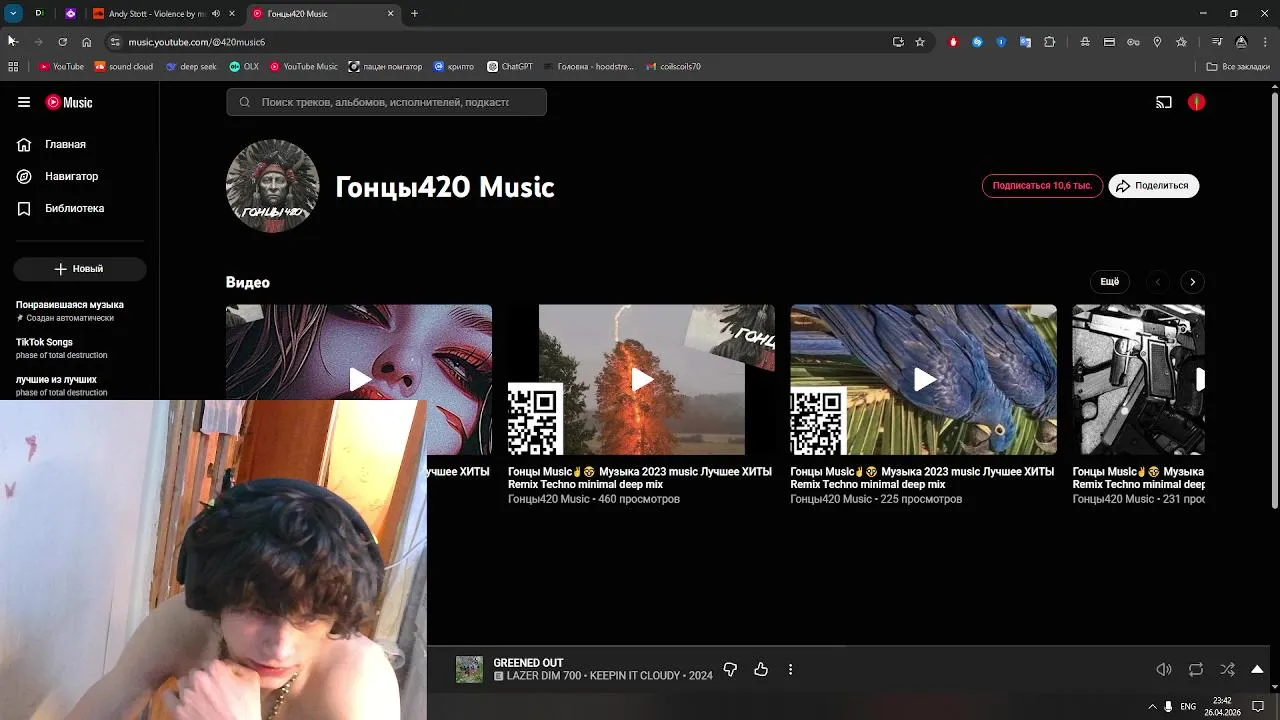Click the player volume icon
Viewport: 1280px width, 720px height.
(1164, 669)
